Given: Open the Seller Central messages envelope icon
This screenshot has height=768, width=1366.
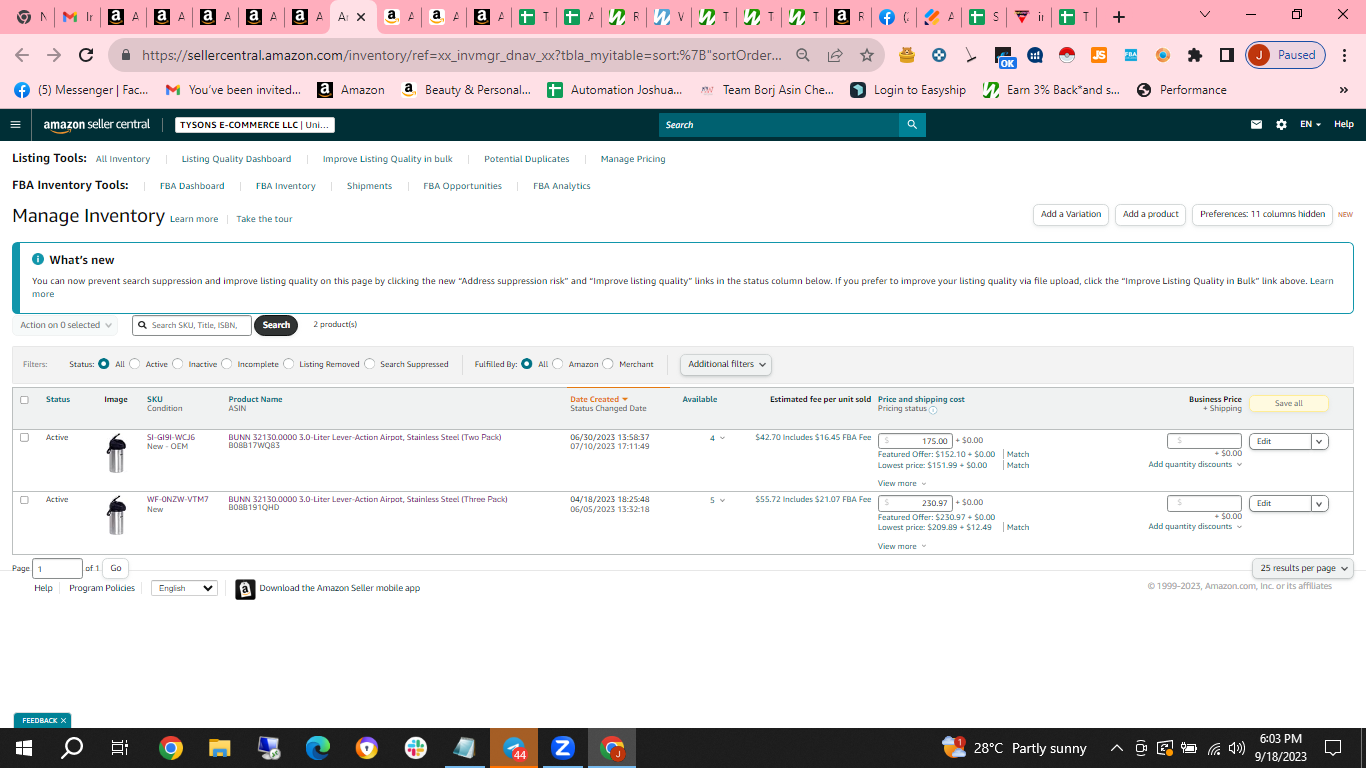Looking at the screenshot, I should (1257, 125).
